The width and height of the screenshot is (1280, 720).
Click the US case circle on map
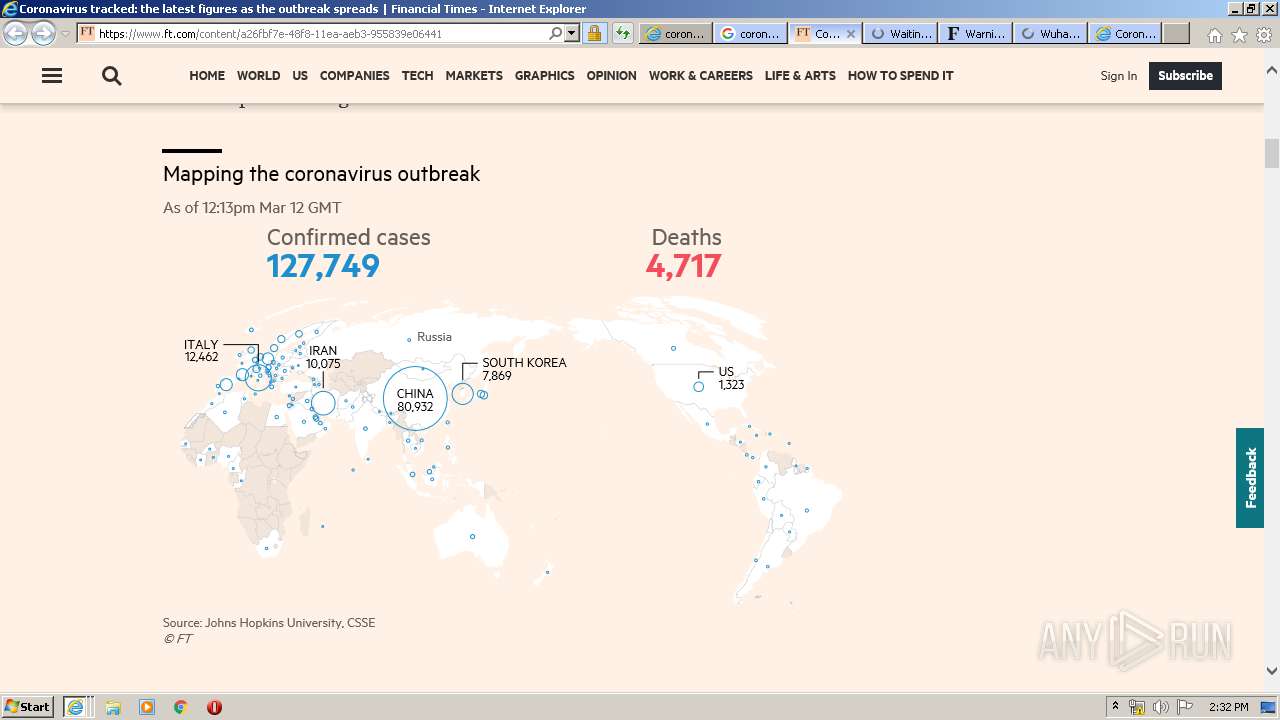click(699, 387)
